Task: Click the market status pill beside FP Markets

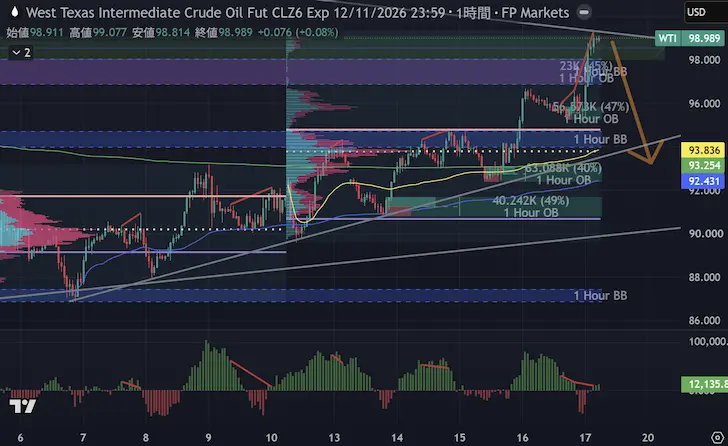Action: [584, 12]
